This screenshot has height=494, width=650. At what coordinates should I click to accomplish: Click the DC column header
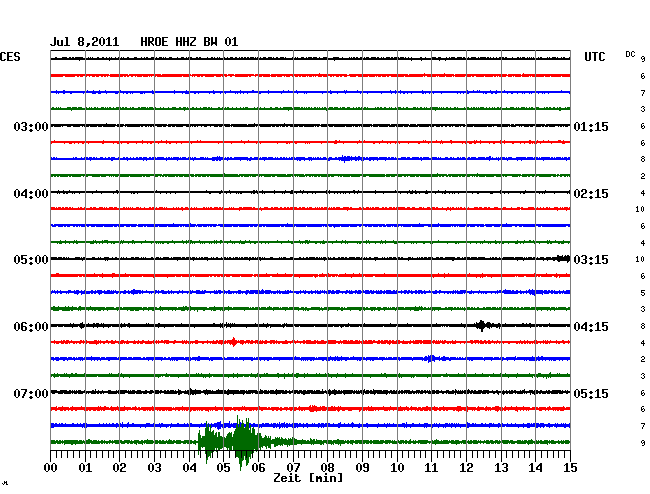pyautogui.click(x=630, y=54)
